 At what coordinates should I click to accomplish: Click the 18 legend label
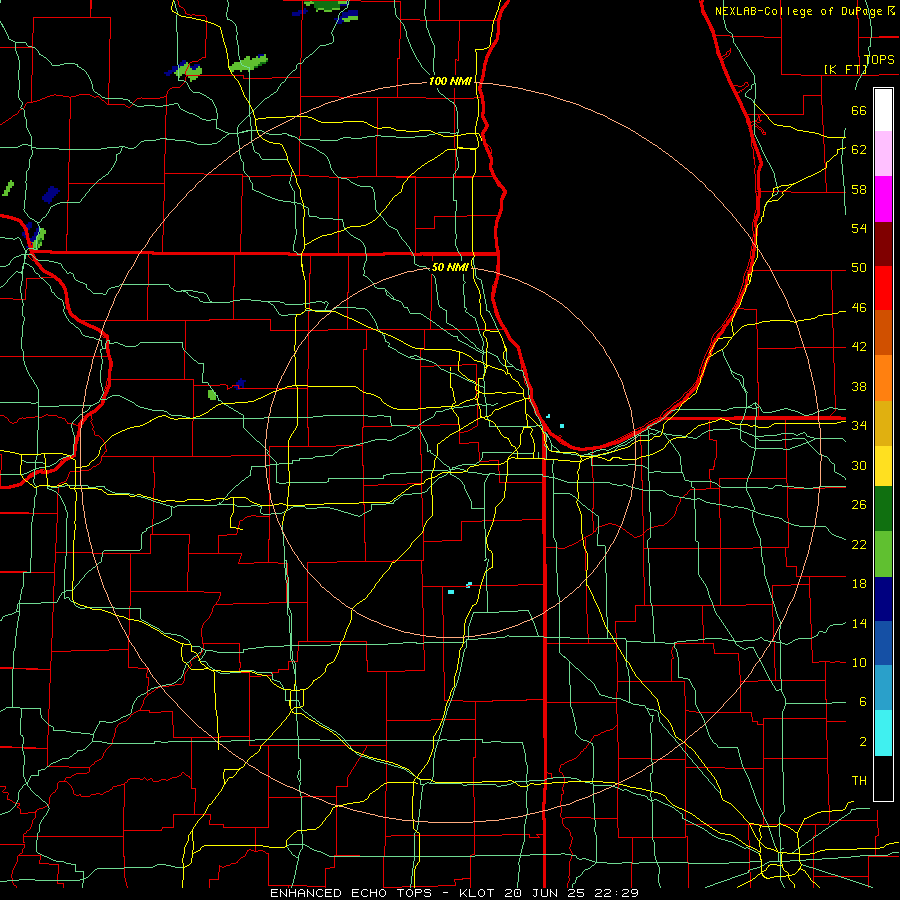click(859, 584)
